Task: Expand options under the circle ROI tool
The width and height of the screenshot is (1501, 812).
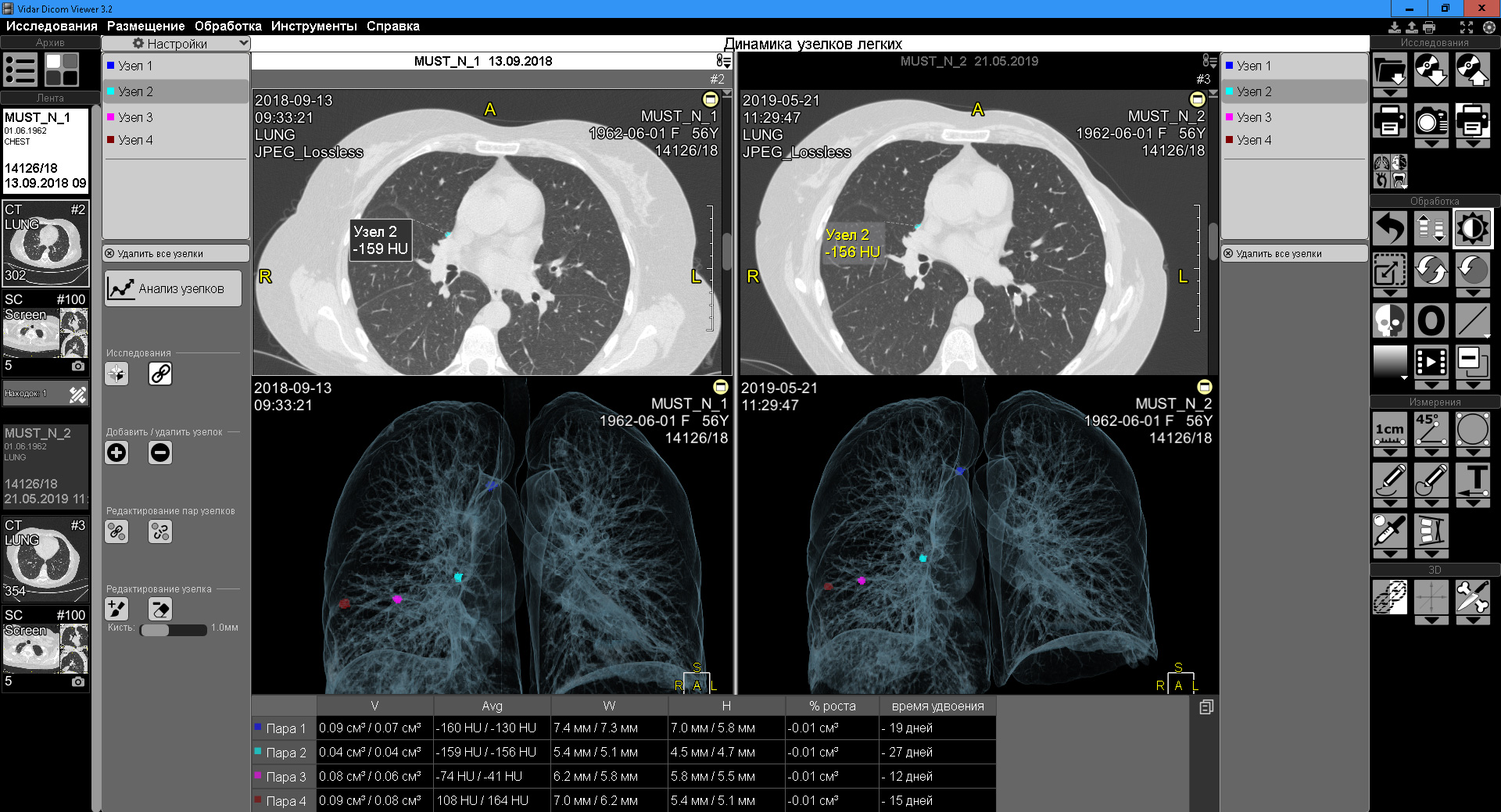Action: pyautogui.click(x=1472, y=453)
